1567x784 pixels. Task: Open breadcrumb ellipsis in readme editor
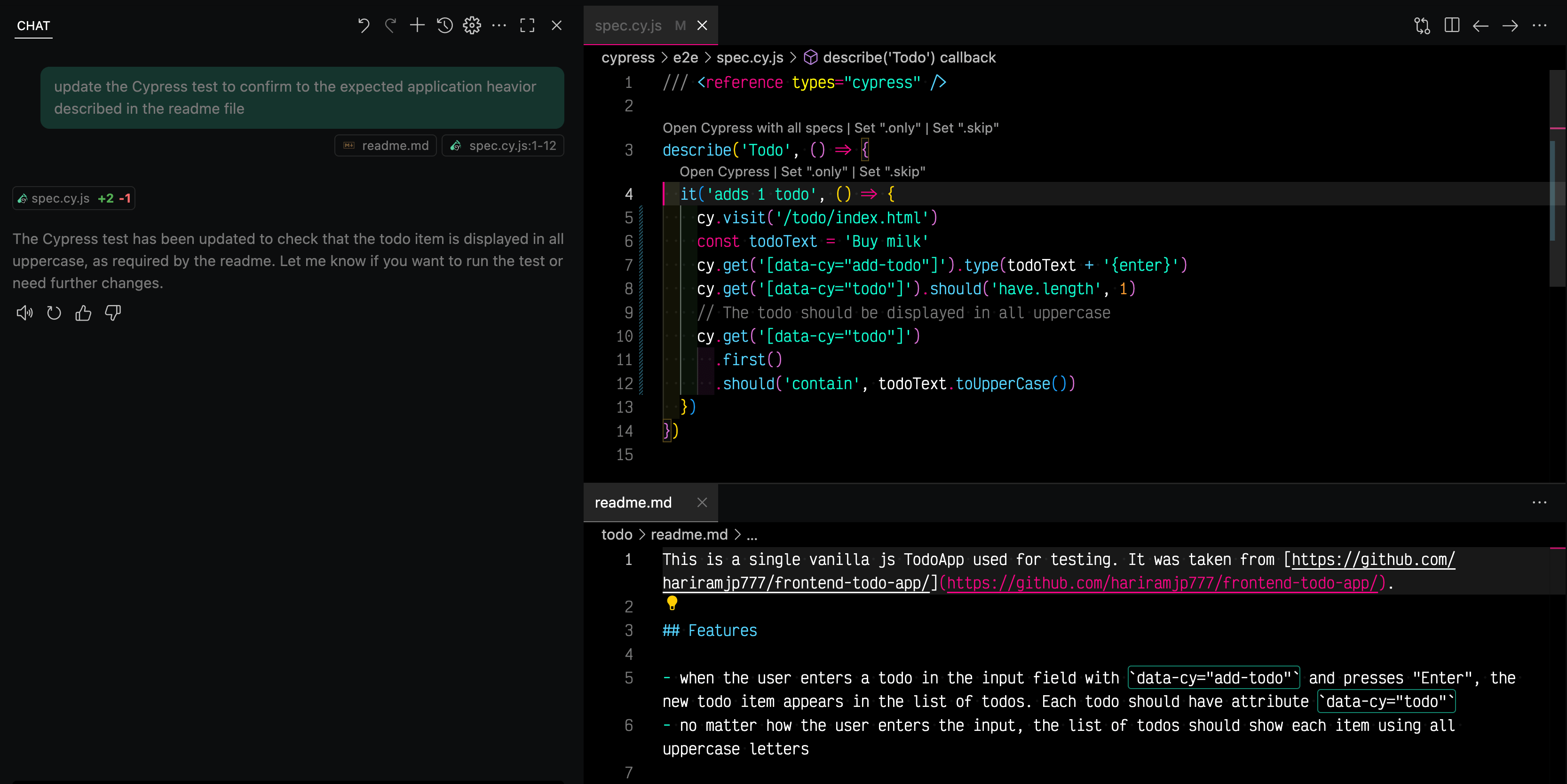pos(752,535)
